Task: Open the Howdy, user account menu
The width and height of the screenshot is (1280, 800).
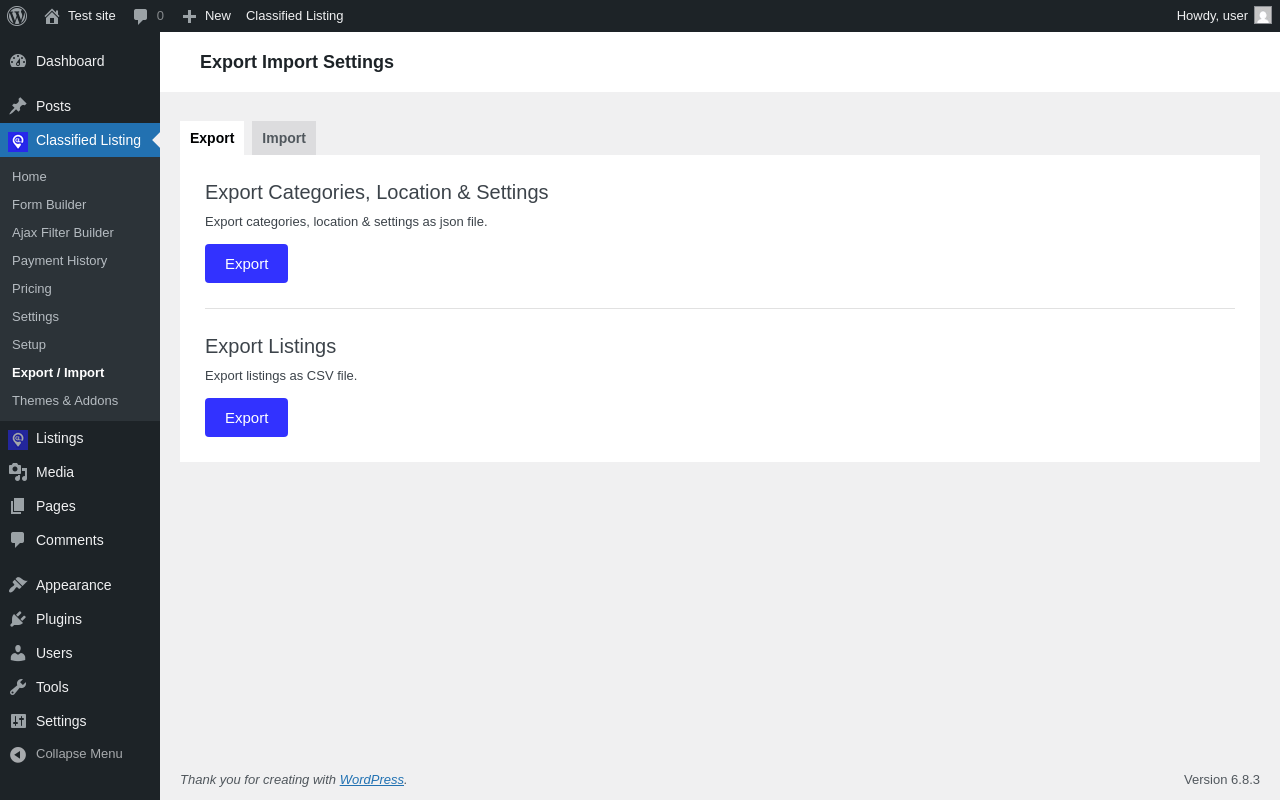Action: tap(1212, 16)
